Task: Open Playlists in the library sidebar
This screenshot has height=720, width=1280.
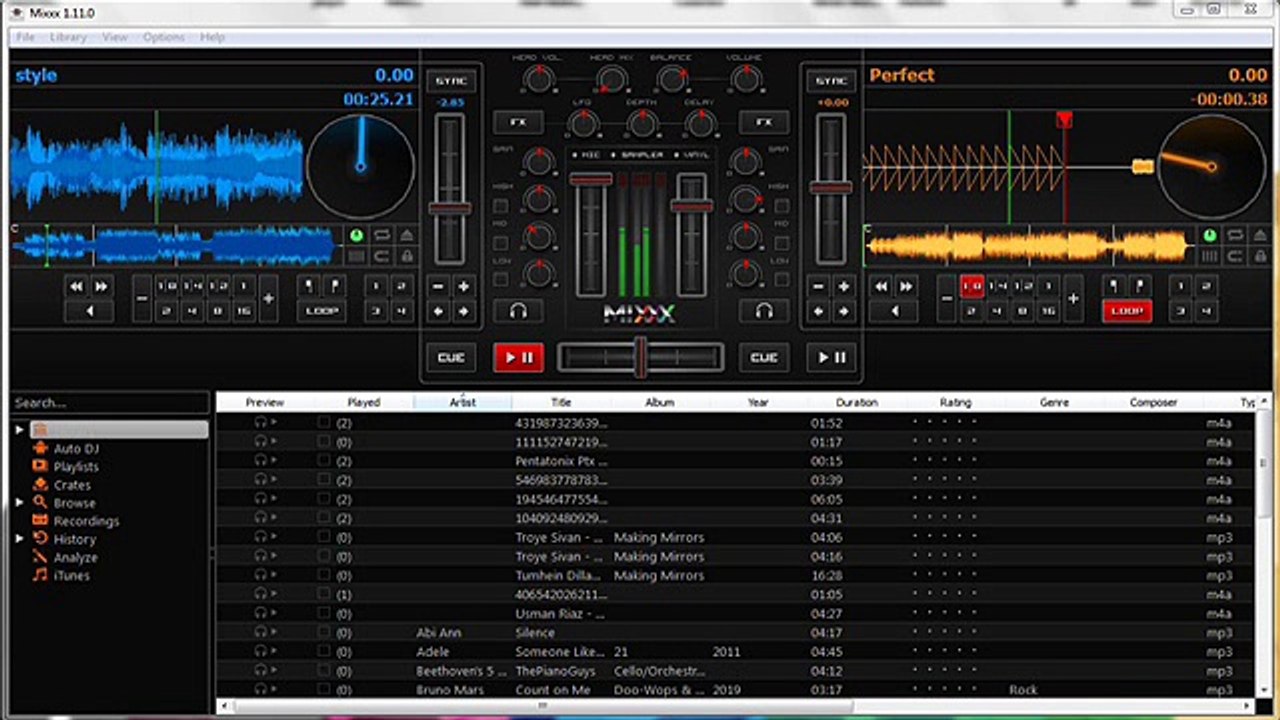Action: pyautogui.click(x=75, y=466)
